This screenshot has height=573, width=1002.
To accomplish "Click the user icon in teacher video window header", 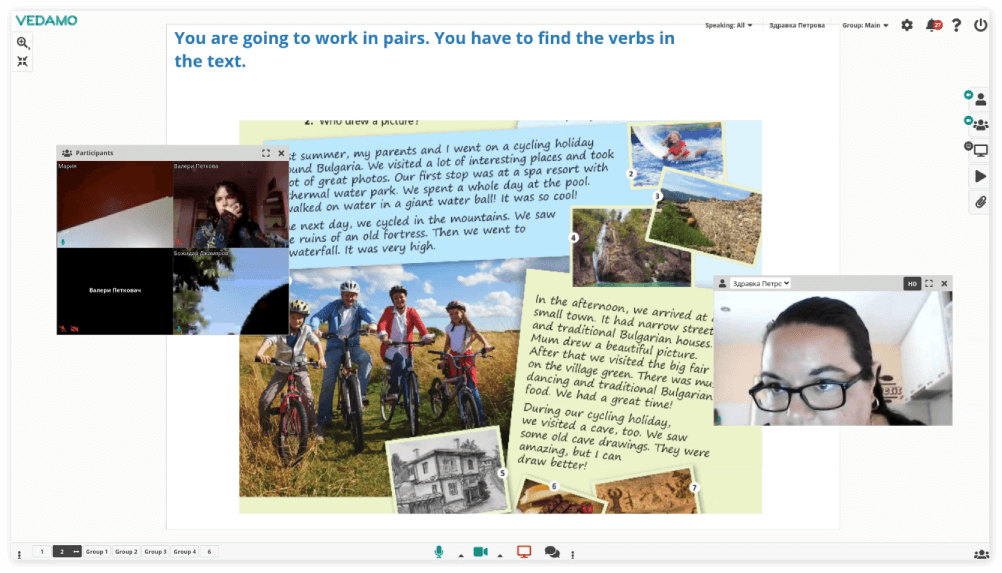I will [x=722, y=283].
